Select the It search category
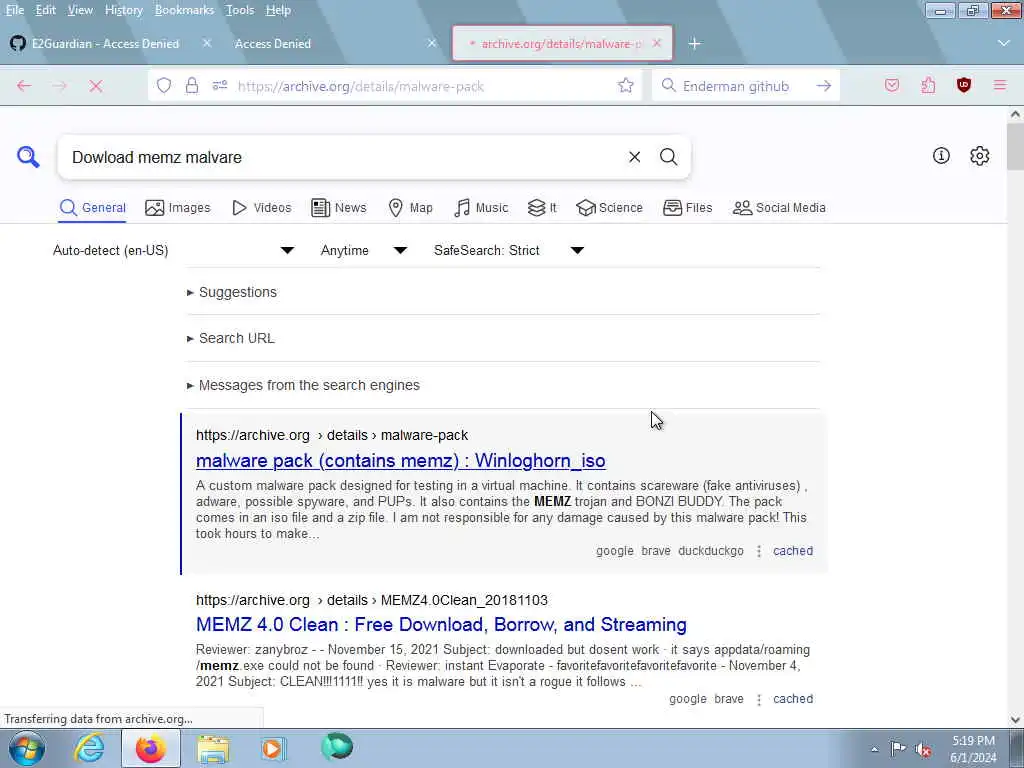Image resolution: width=1024 pixels, height=768 pixels. pyautogui.click(x=542, y=208)
